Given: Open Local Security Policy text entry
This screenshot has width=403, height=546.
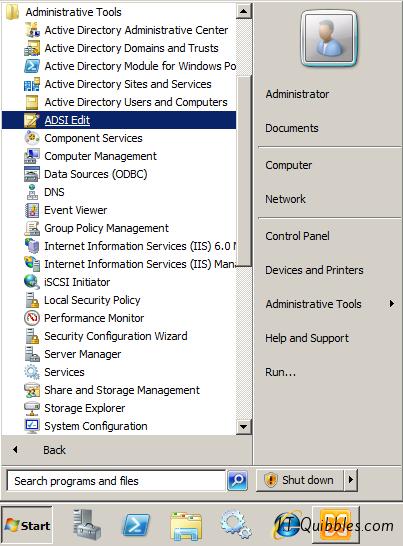Looking at the screenshot, I should (x=92, y=300).
